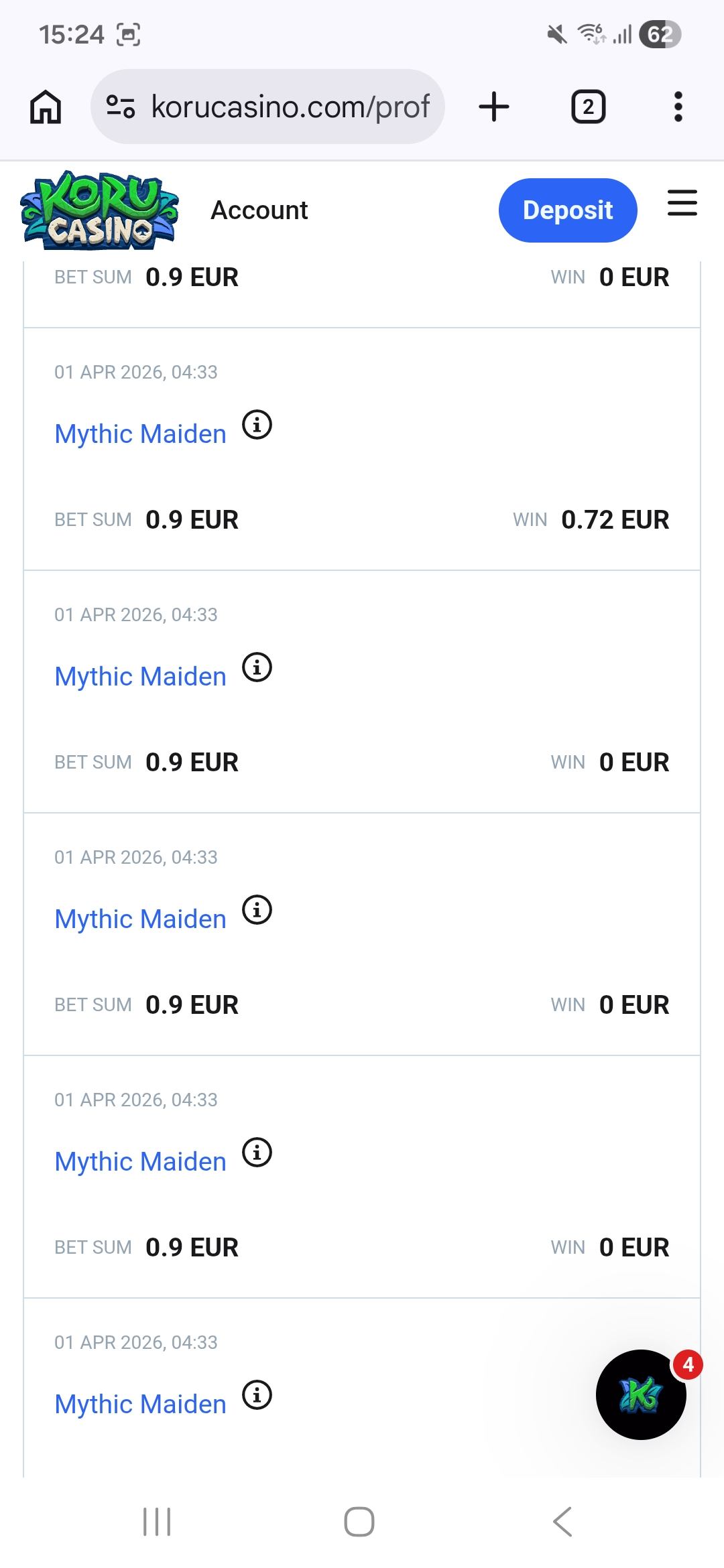Tap the site settings icon in address bar

pyautogui.click(x=121, y=107)
